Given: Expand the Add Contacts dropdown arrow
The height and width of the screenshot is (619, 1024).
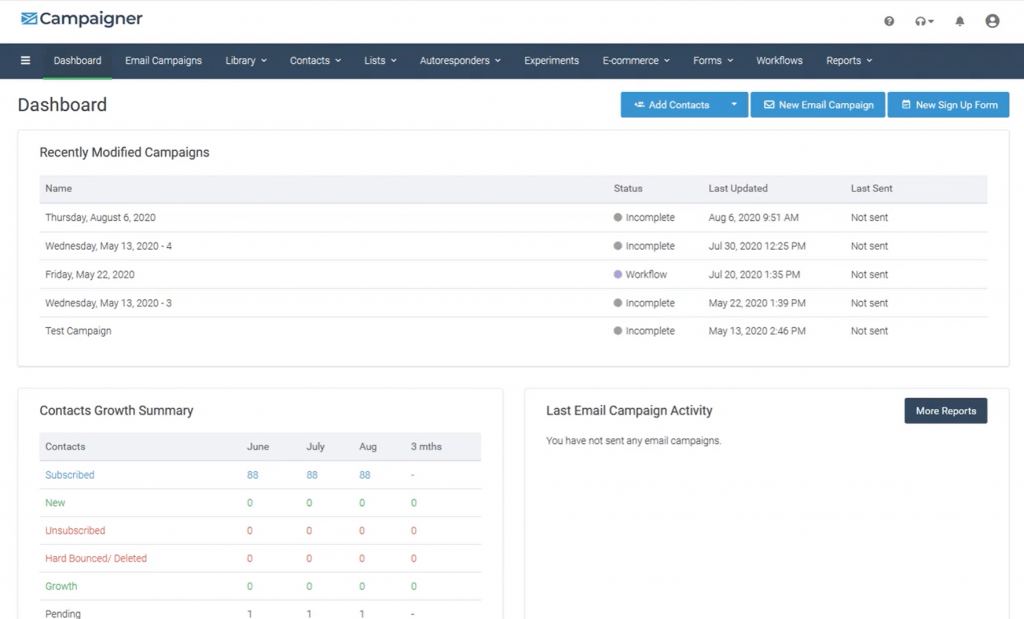Looking at the screenshot, I should pyautogui.click(x=734, y=105).
